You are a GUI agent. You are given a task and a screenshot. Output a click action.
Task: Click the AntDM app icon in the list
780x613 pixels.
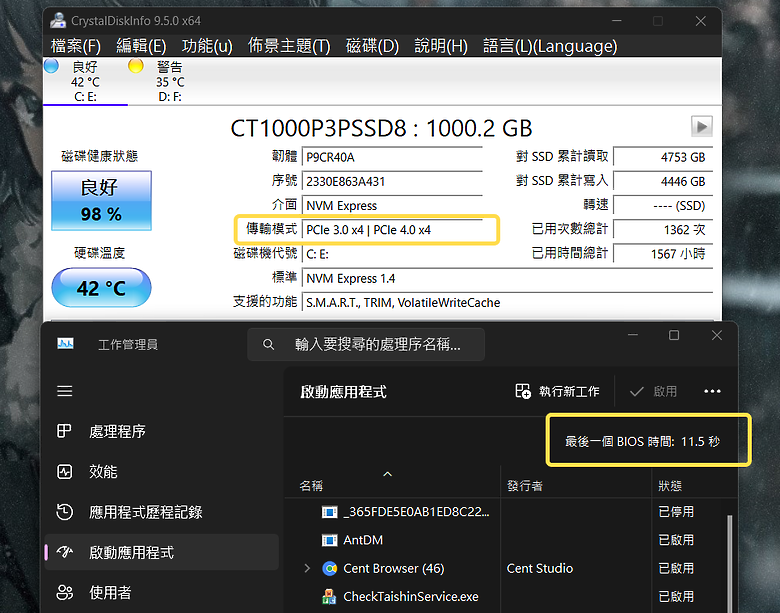click(329, 540)
